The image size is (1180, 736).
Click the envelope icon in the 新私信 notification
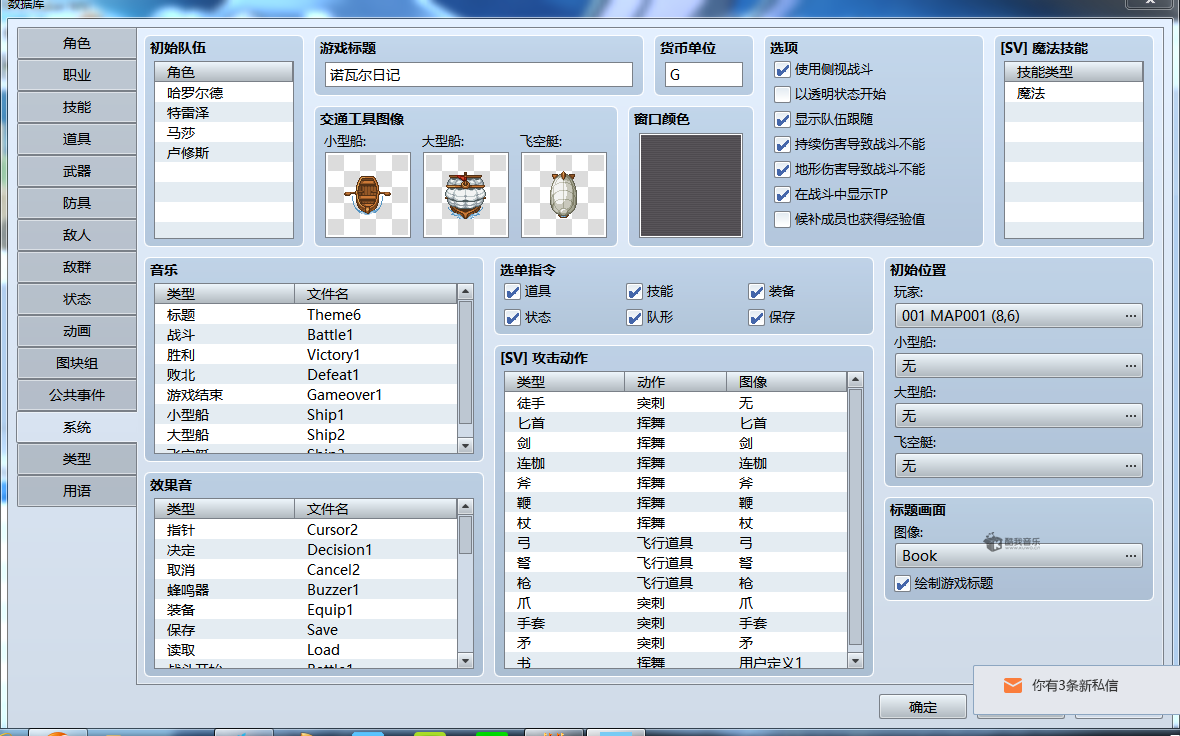[1013, 686]
